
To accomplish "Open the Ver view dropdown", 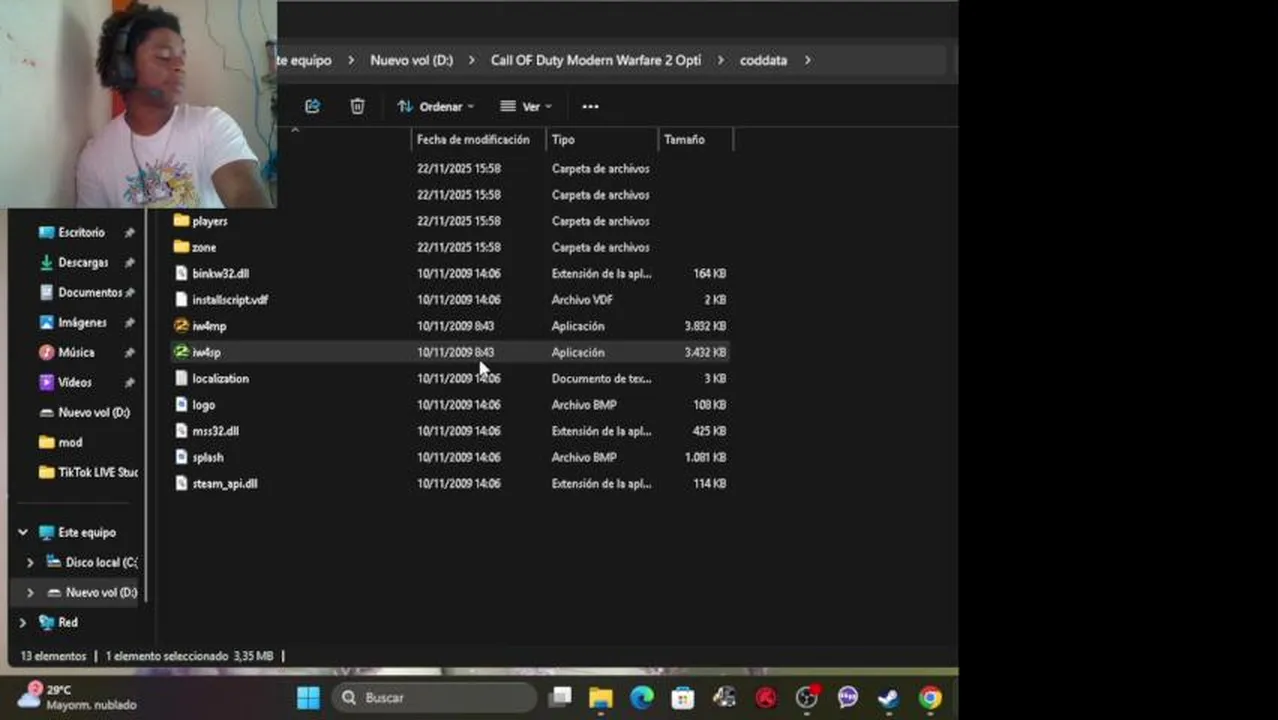I will coord(526,106).
